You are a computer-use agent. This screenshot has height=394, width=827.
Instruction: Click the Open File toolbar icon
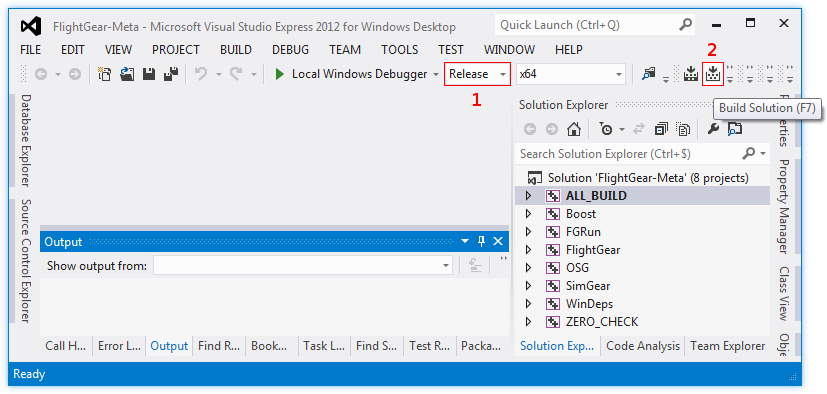(x=127, y=74)
